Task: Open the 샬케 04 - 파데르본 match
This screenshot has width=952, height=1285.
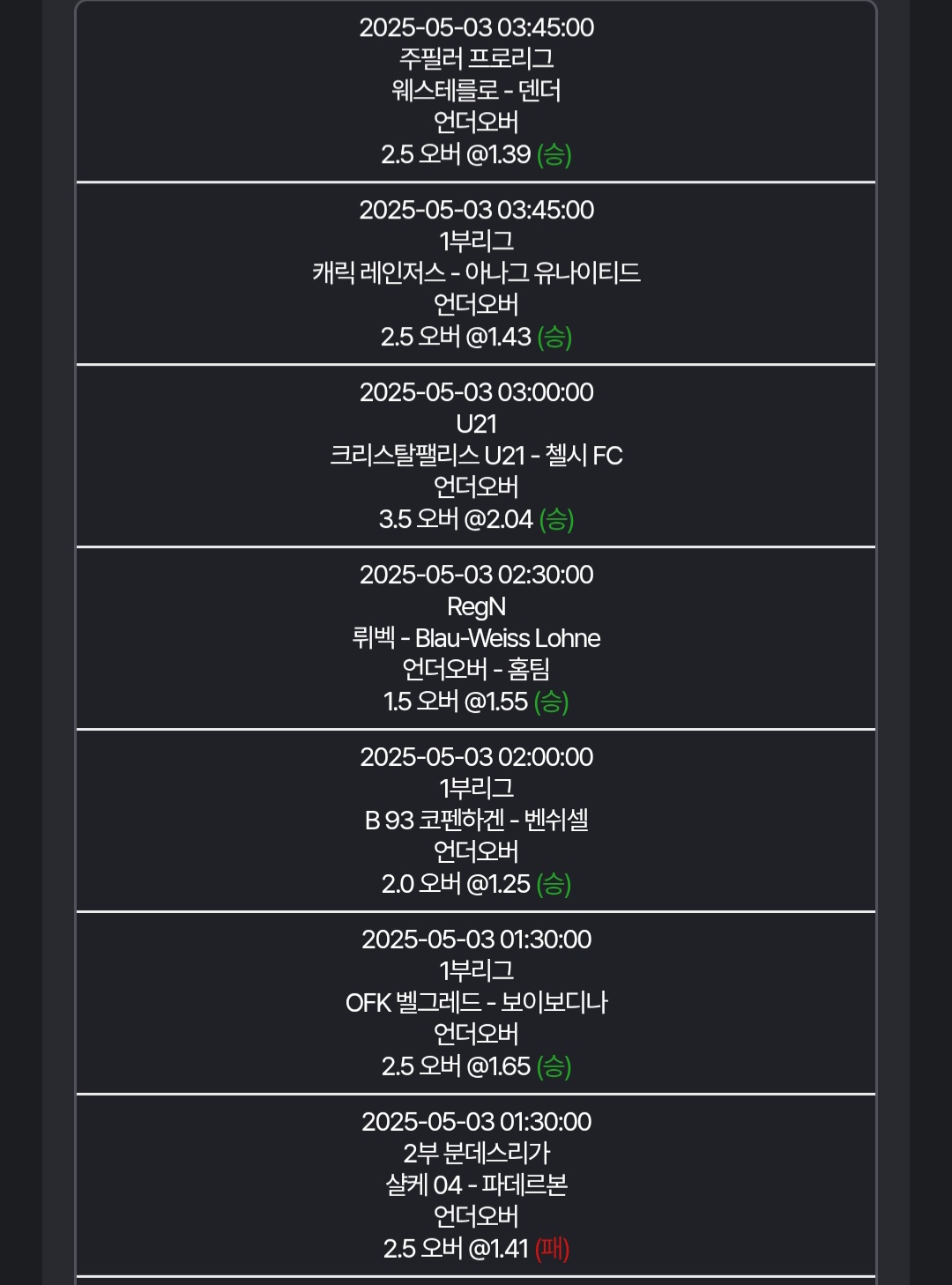Action: [476, 1185]
